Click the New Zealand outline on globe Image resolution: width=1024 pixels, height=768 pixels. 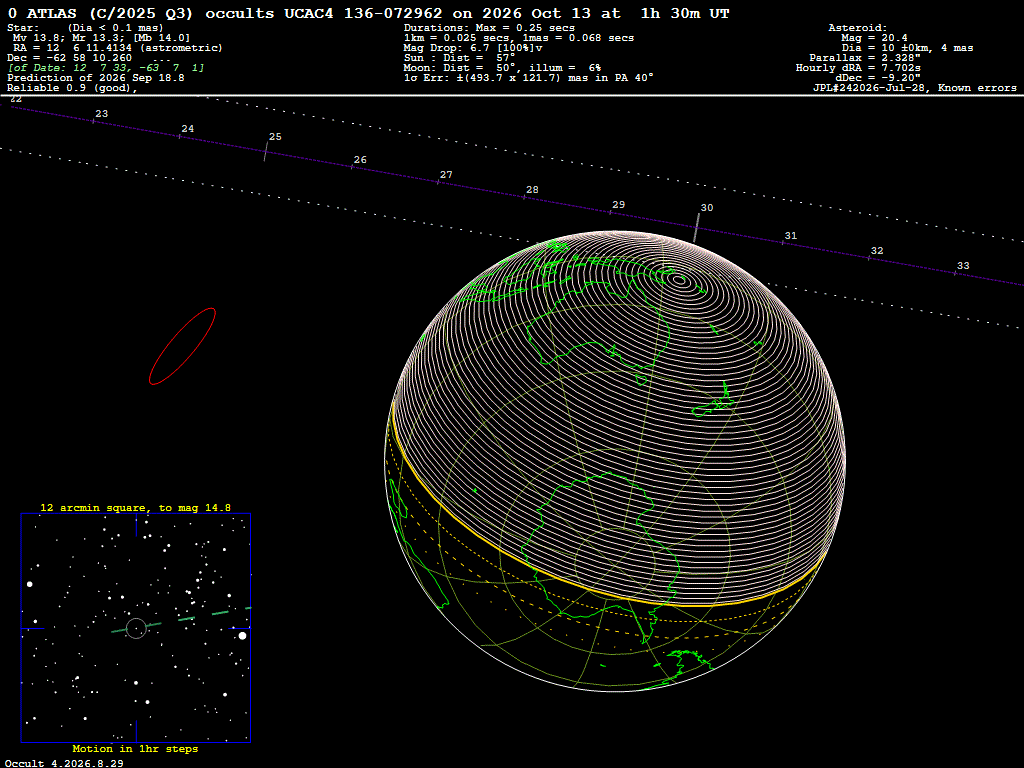pyautogui.click(x=714, y=400)
